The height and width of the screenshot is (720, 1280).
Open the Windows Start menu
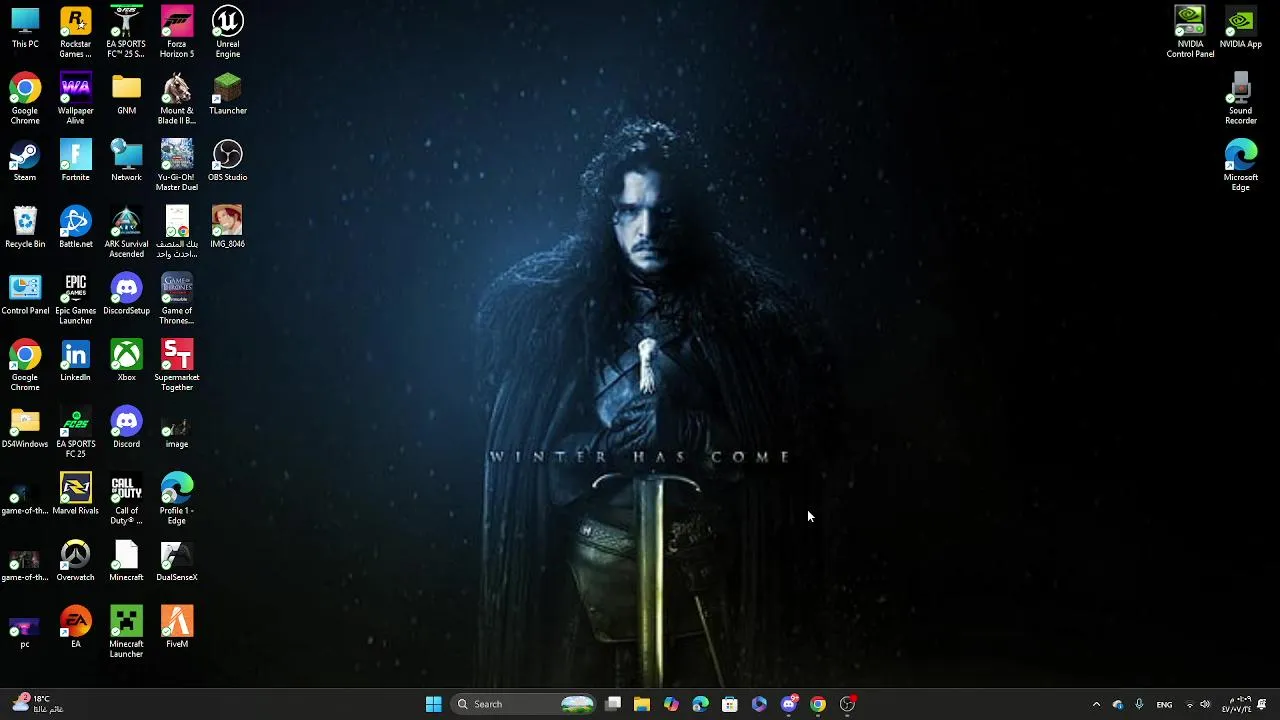(x=434, y=704)
